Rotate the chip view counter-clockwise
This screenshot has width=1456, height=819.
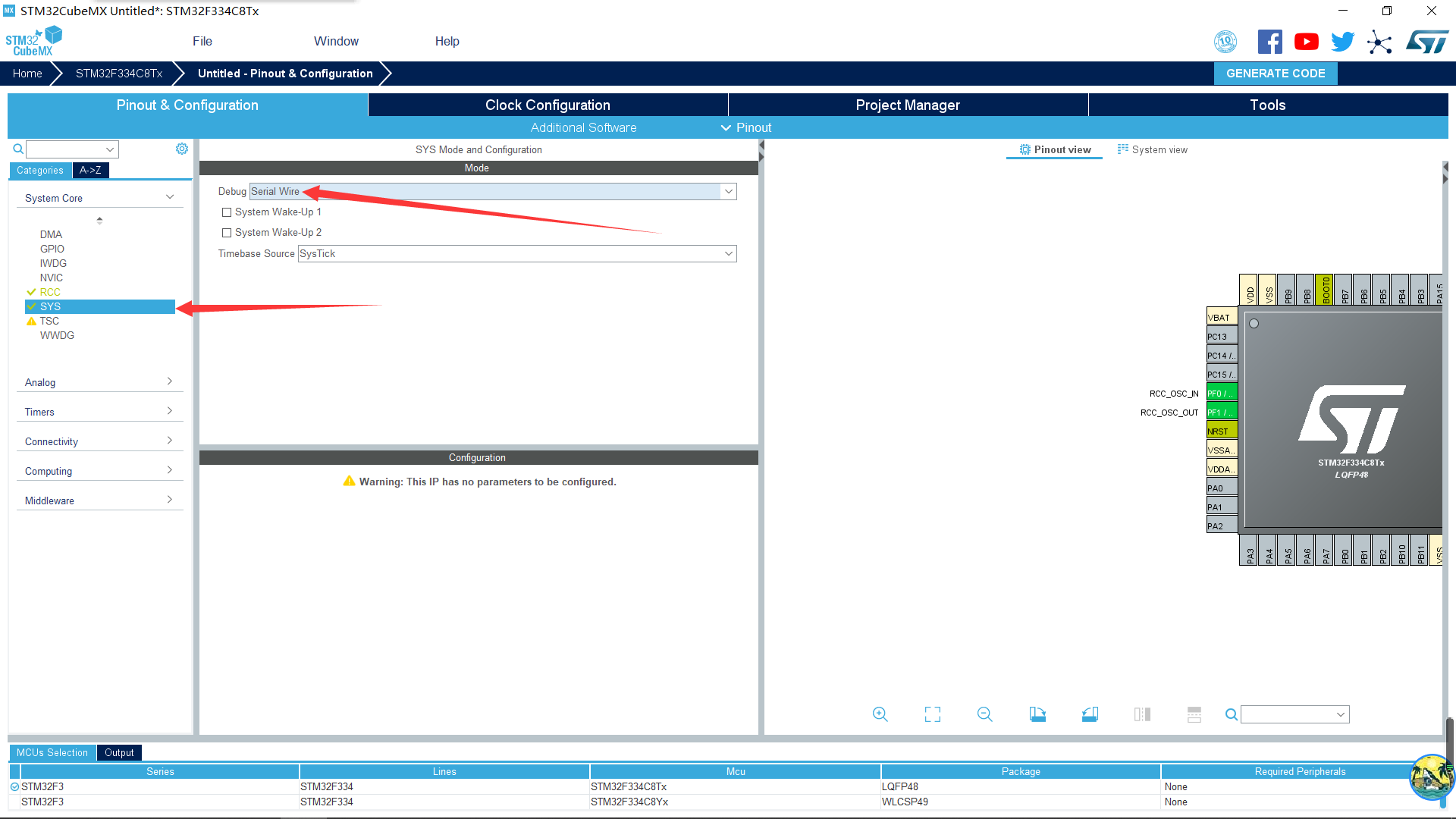point(1090,714)
